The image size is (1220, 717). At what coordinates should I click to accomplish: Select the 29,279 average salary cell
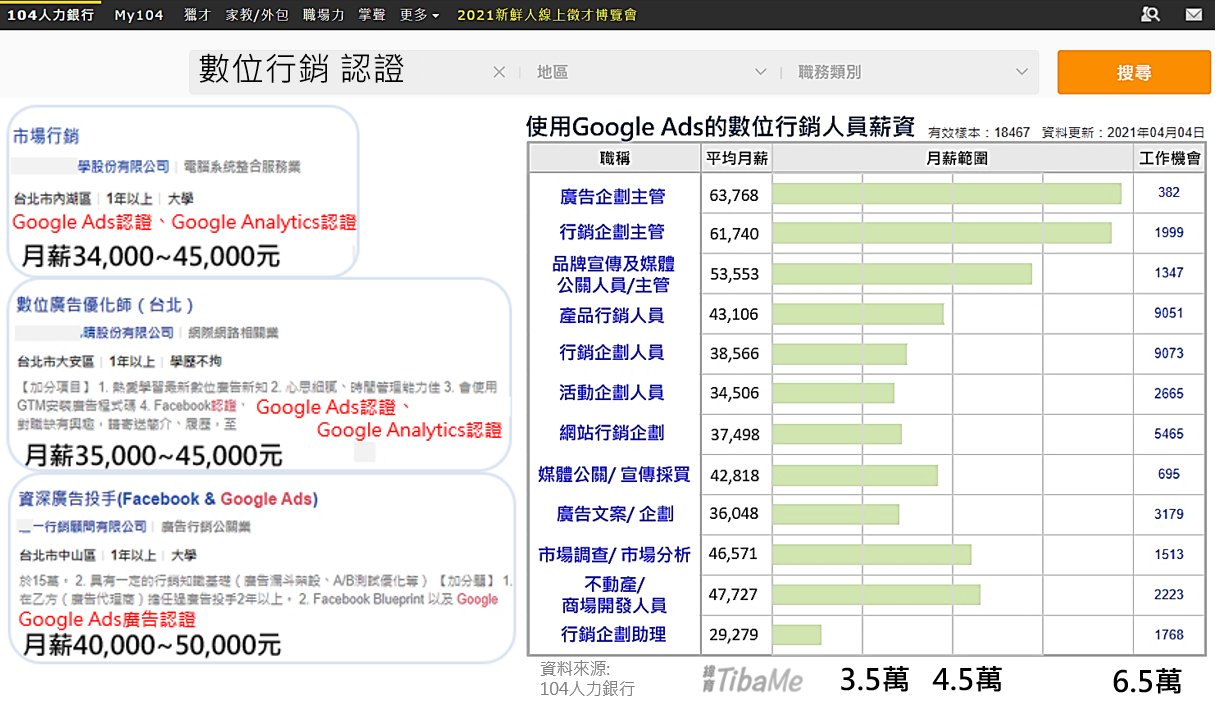[735, 635]
